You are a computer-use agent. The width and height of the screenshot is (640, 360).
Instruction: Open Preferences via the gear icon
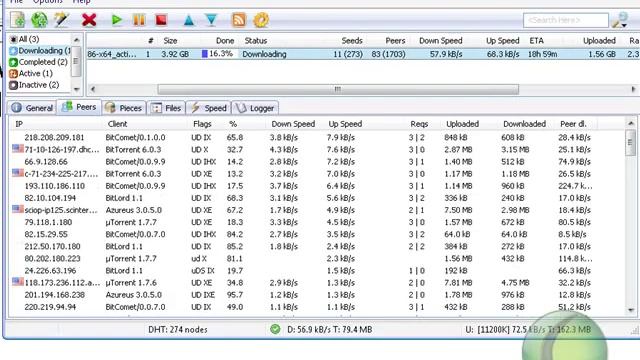tap(261, 20)
